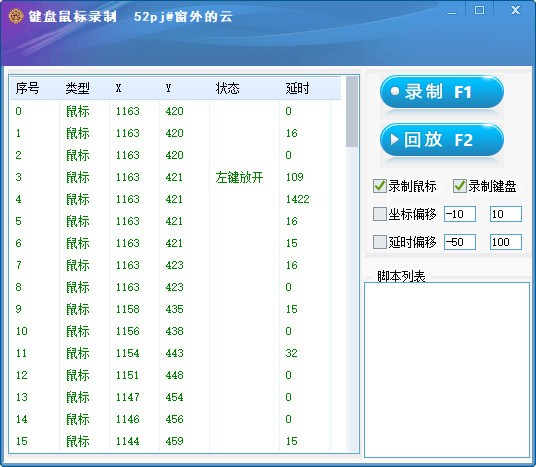Select row 9 with X value 1158
Viewport: 536px width, 467px height.
point(175,309)
